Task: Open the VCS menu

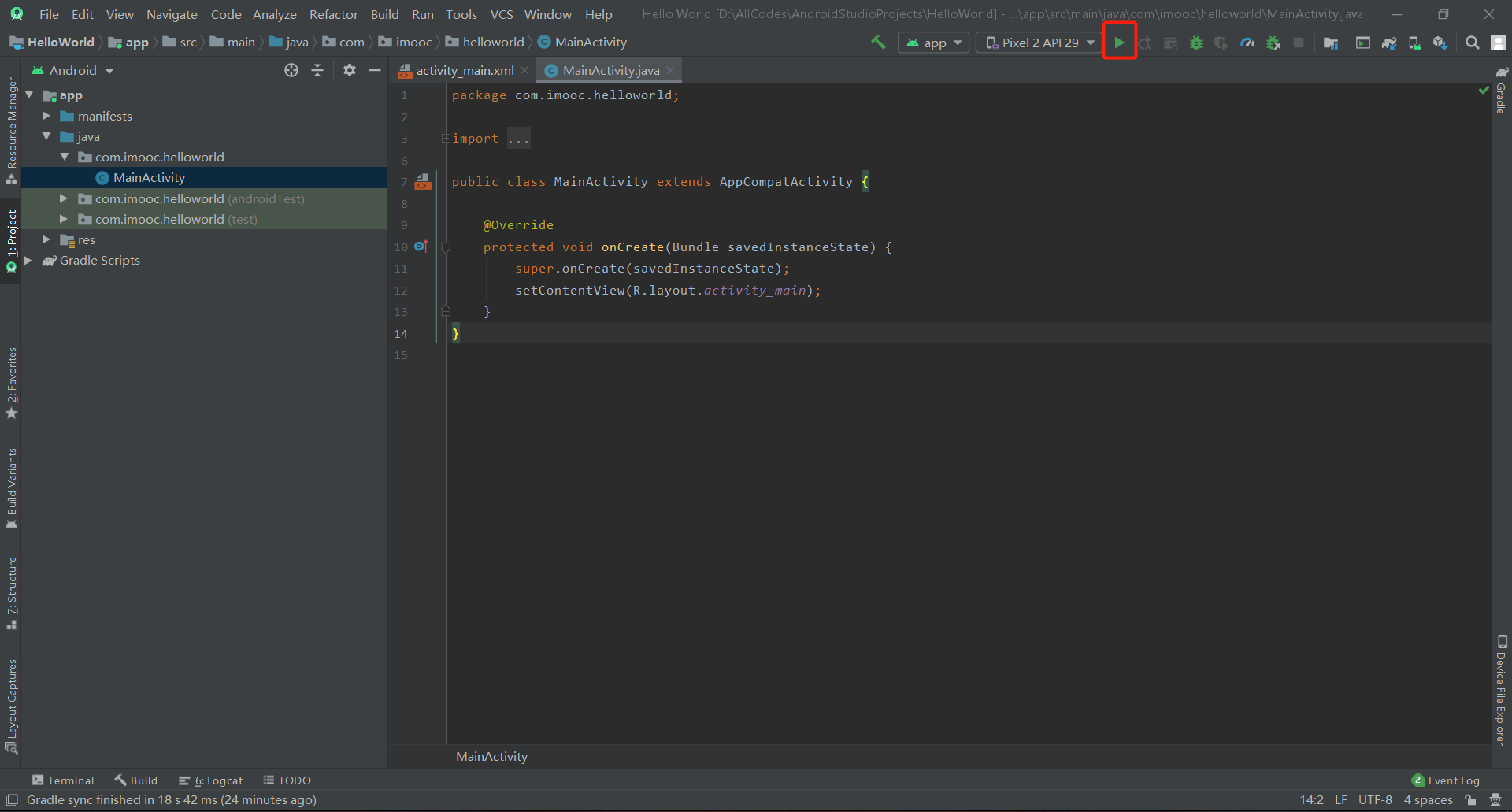Action: point(502,14)
